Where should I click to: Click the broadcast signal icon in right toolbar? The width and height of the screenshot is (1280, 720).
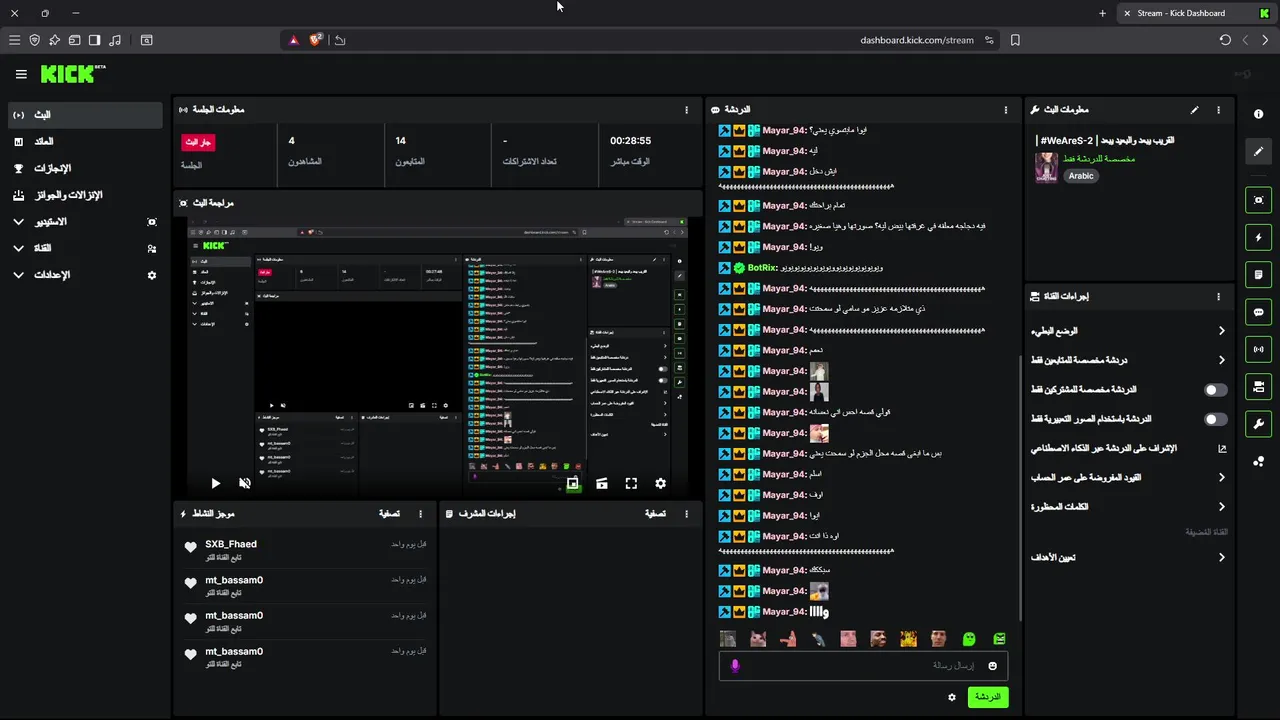coord(1258,349)
